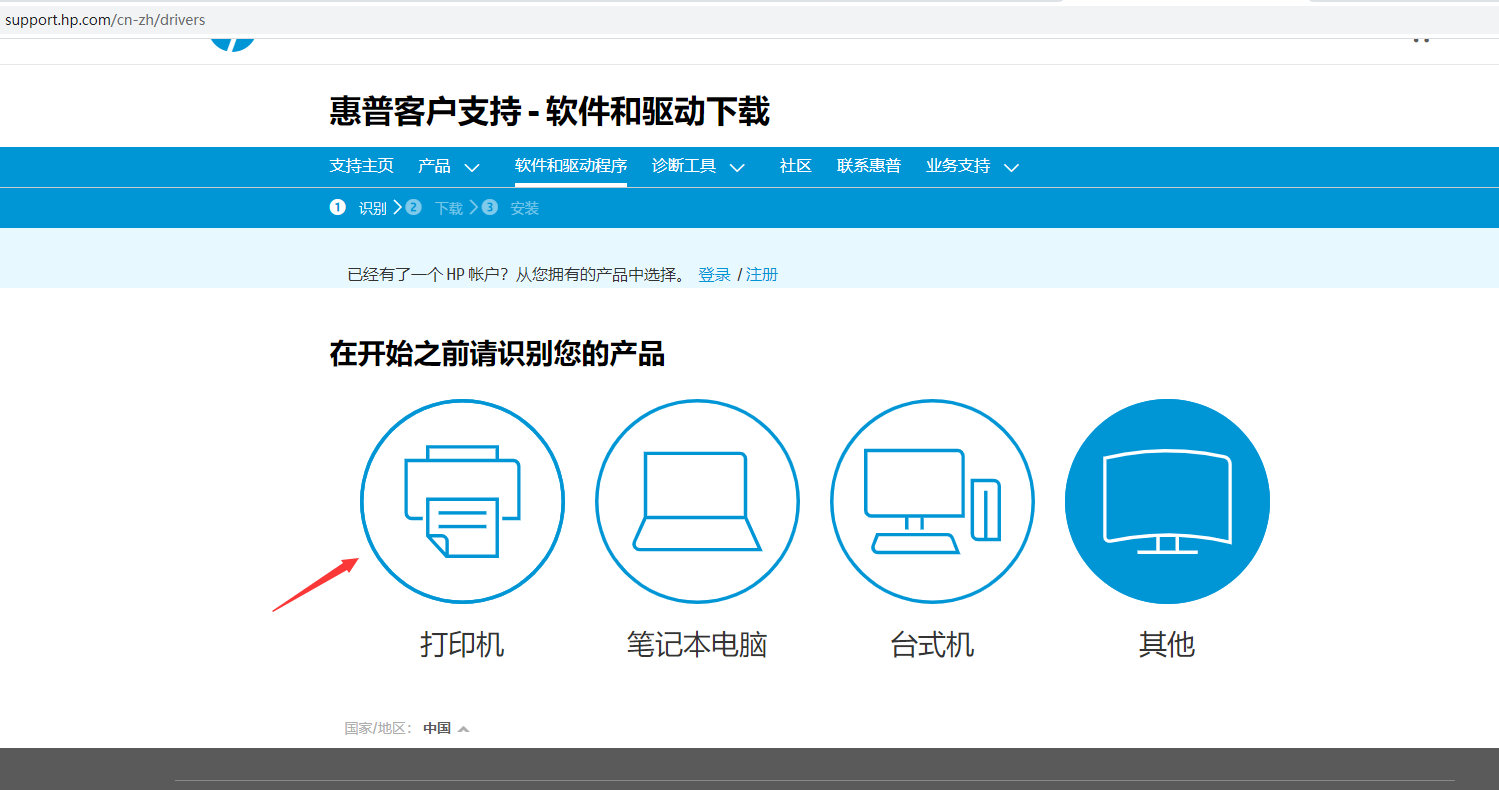The image size is (1499, 790).
Task: Pick the desktop computer icon
Action: click(932, 502)
